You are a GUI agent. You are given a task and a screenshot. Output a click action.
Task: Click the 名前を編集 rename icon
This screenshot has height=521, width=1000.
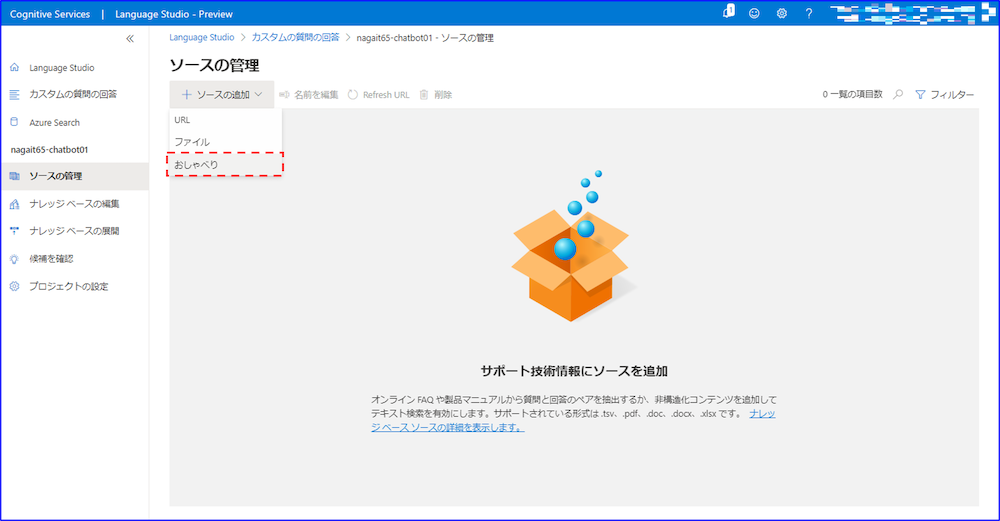[284, 94]
